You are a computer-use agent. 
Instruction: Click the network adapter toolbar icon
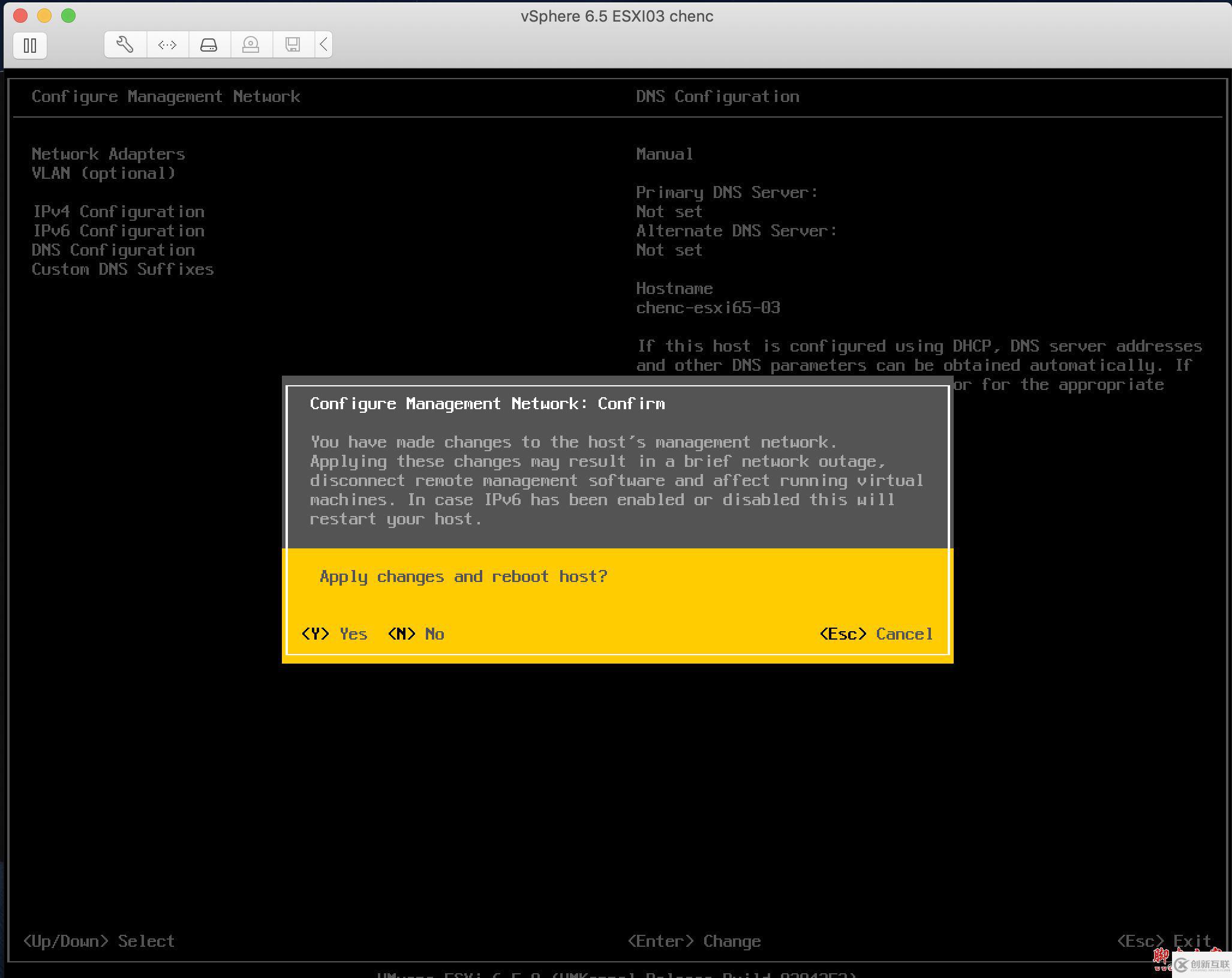click(x=166, y=44)
